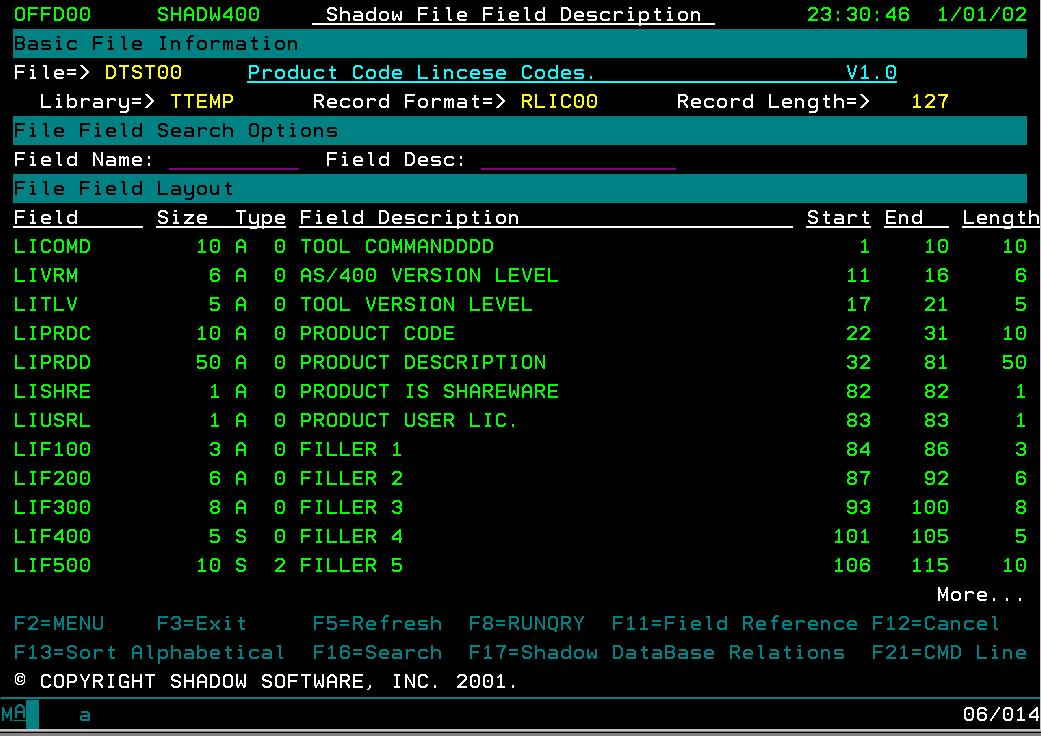Select F3=Exit to leave the screen

202,624
